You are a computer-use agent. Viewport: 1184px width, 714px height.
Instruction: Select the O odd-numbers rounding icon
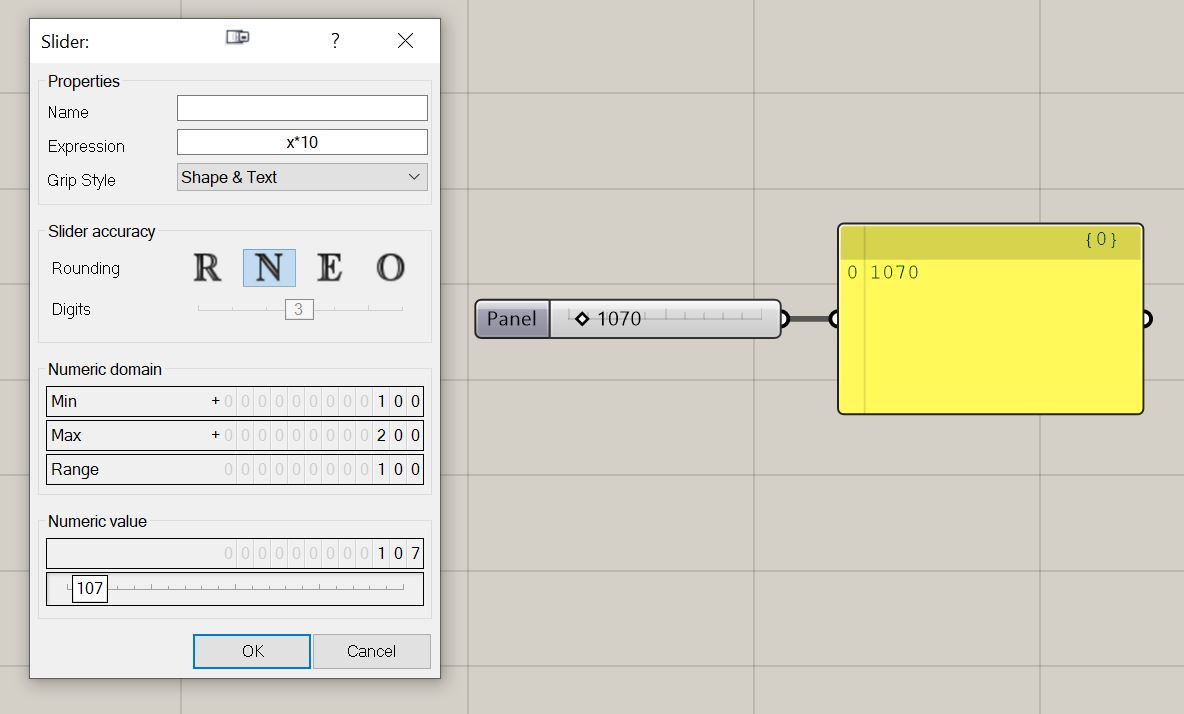click(390, 267)
